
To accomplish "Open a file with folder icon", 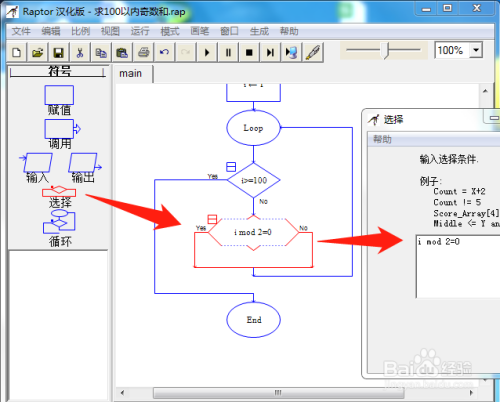I will [x=37, y=52].
